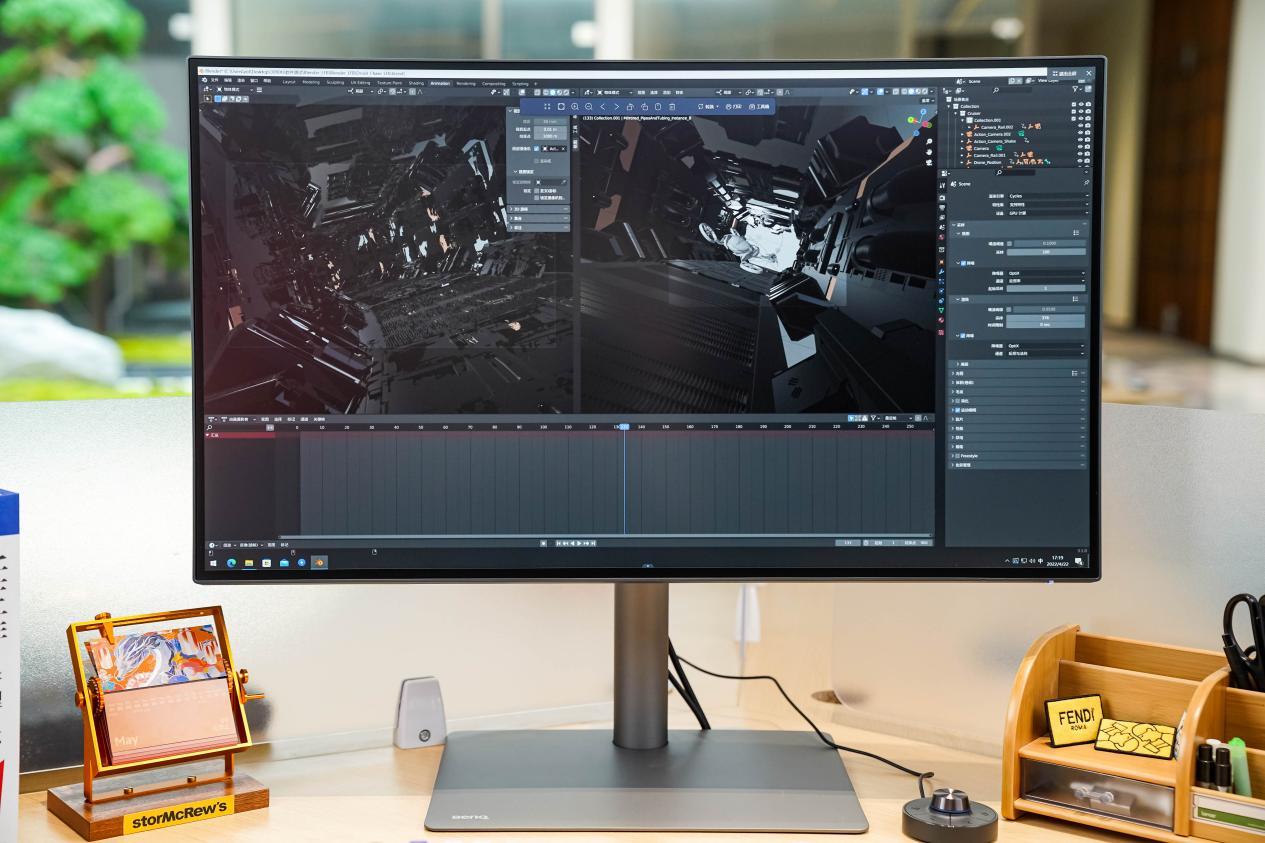Open the render denoiser OptiX dropdown
1265x843 pixels.
pos(1046,346)
